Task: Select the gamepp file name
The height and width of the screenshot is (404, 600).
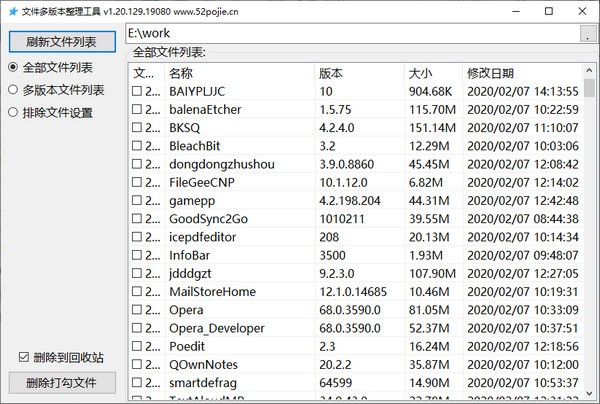Action: click(x=192, y=201)
